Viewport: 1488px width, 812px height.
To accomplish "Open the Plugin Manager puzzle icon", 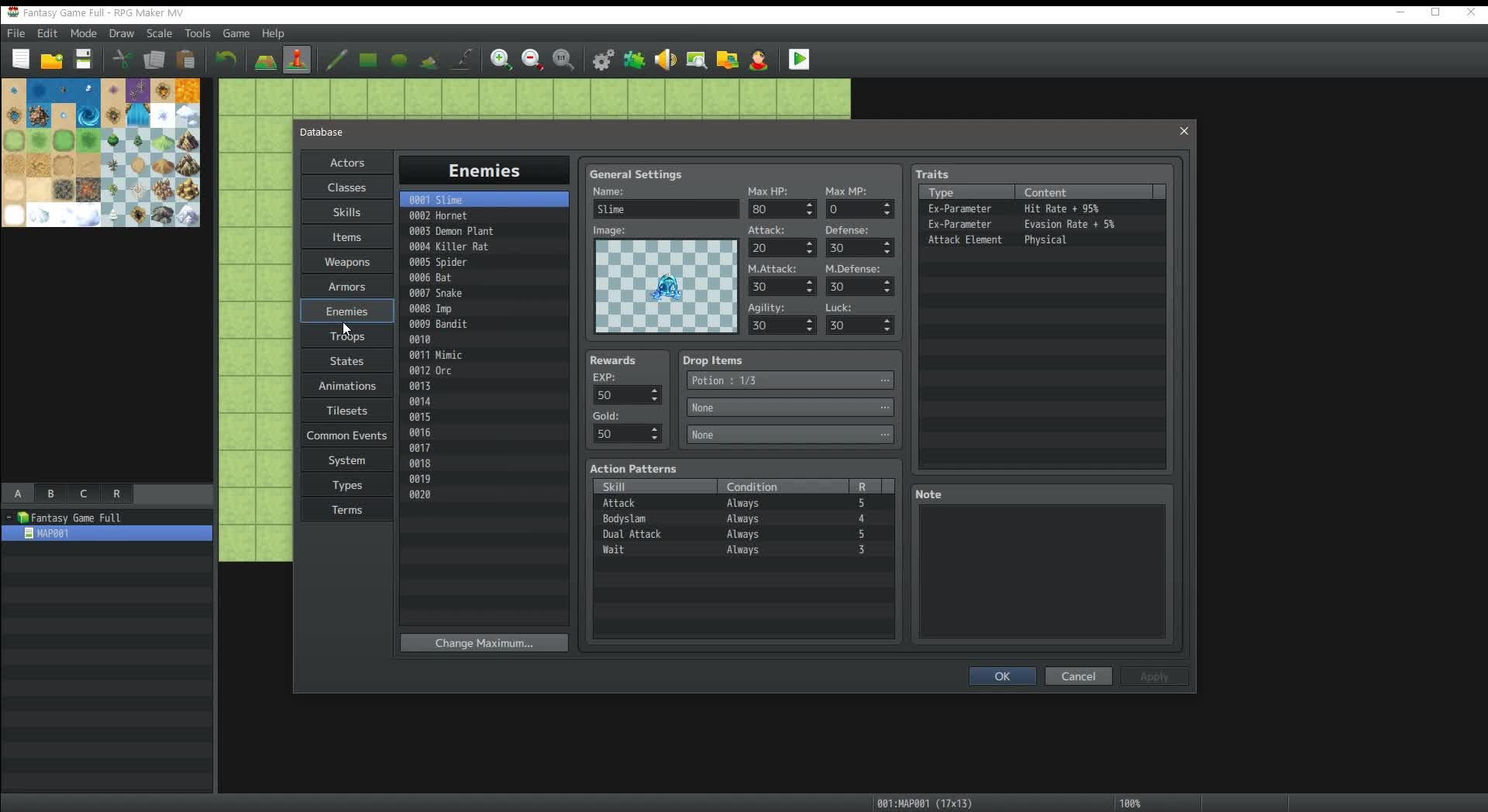I will 635,60.
